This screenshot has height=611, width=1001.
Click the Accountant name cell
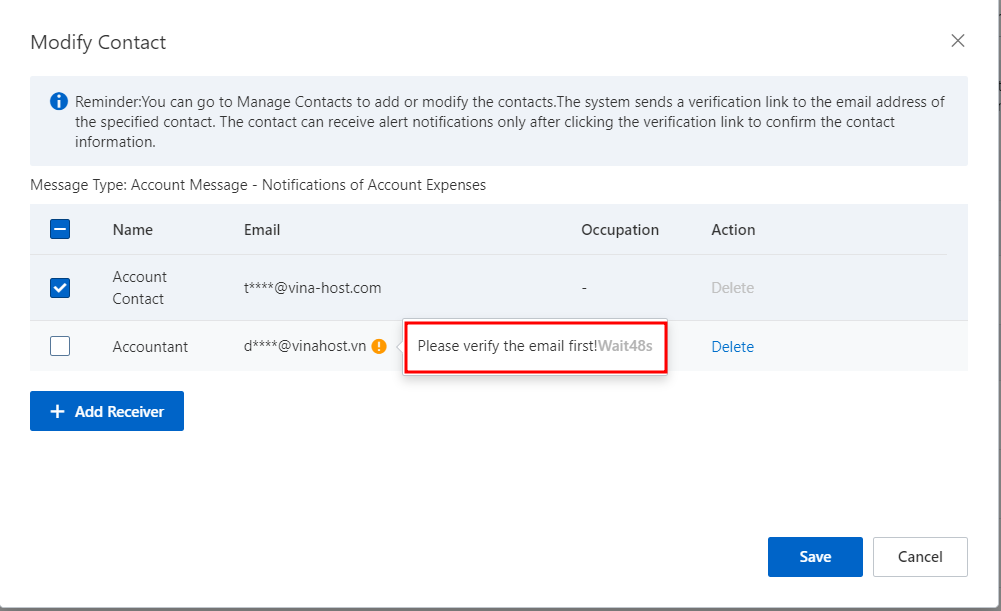tap(150, 347)
